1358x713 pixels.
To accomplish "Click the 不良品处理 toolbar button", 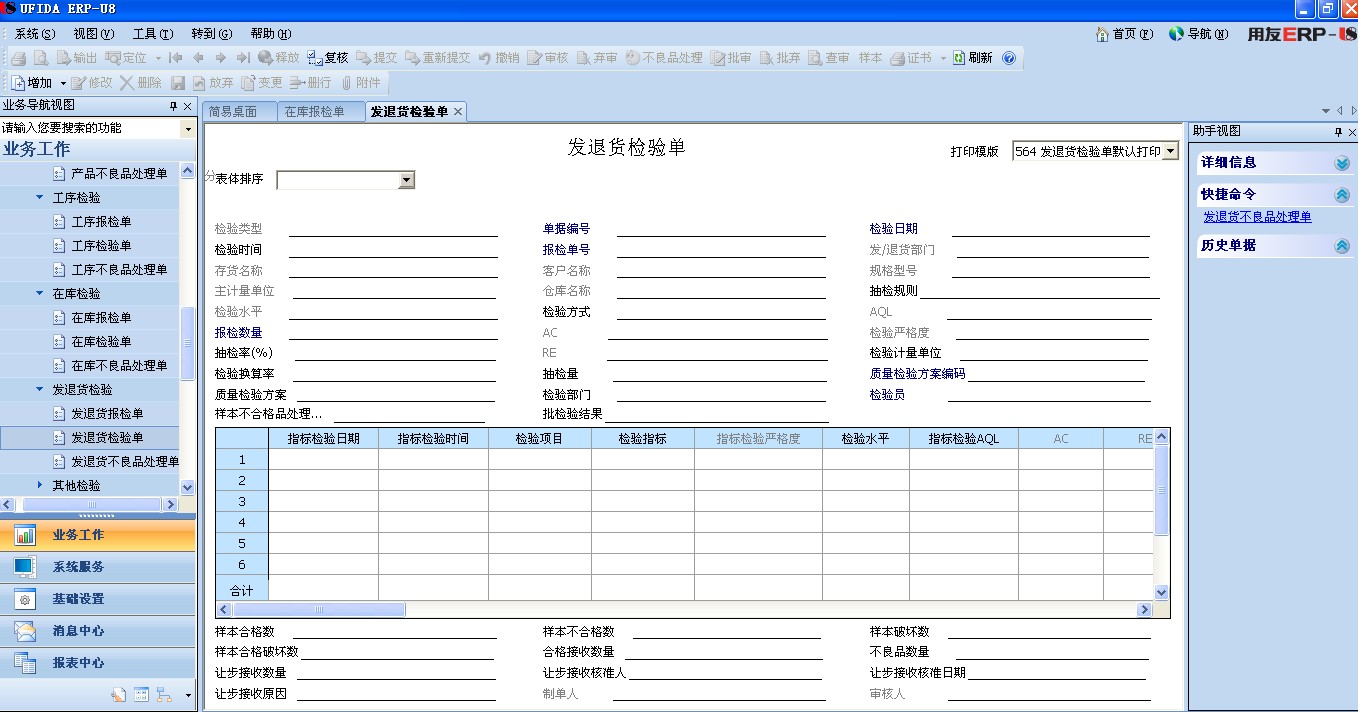I will click(x=665, y=58).
